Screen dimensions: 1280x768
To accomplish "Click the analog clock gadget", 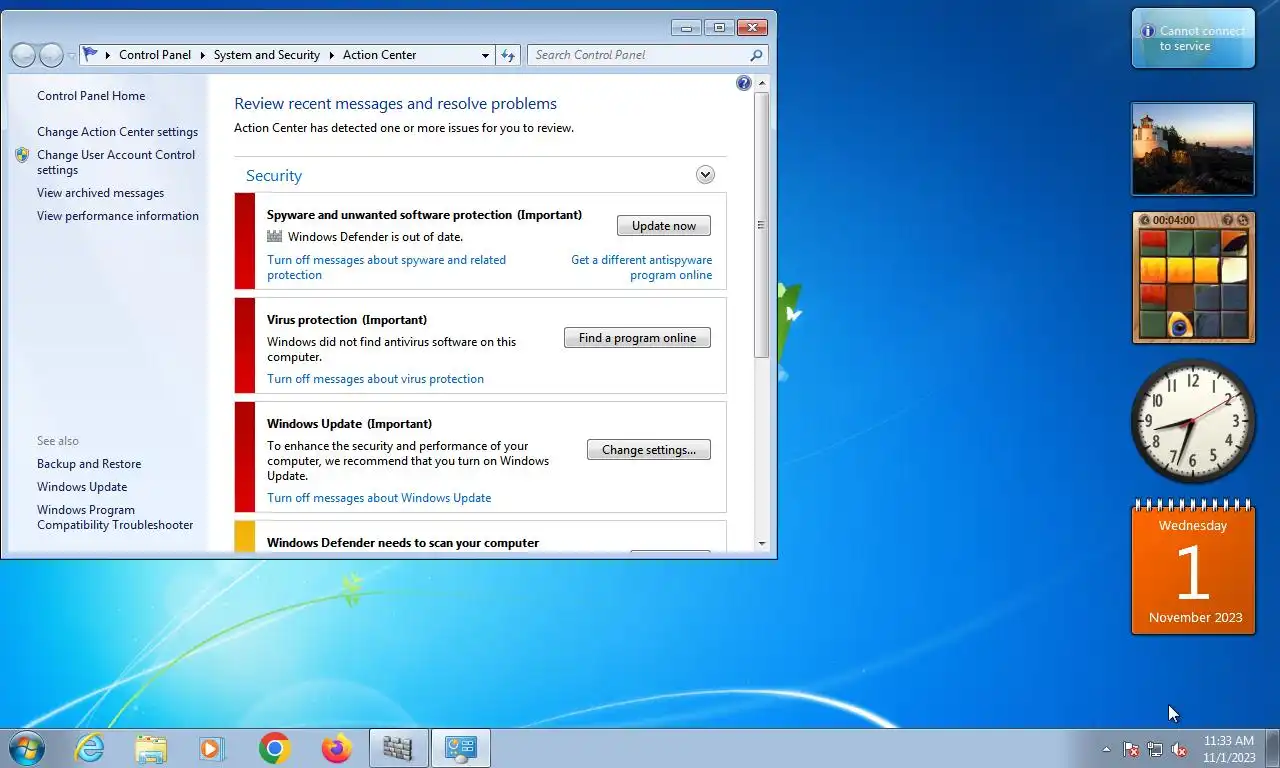I will 1193,421.
